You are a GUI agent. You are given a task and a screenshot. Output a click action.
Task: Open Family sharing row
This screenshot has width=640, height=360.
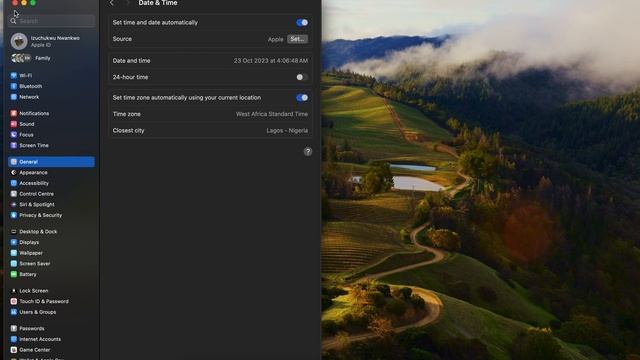51,58
